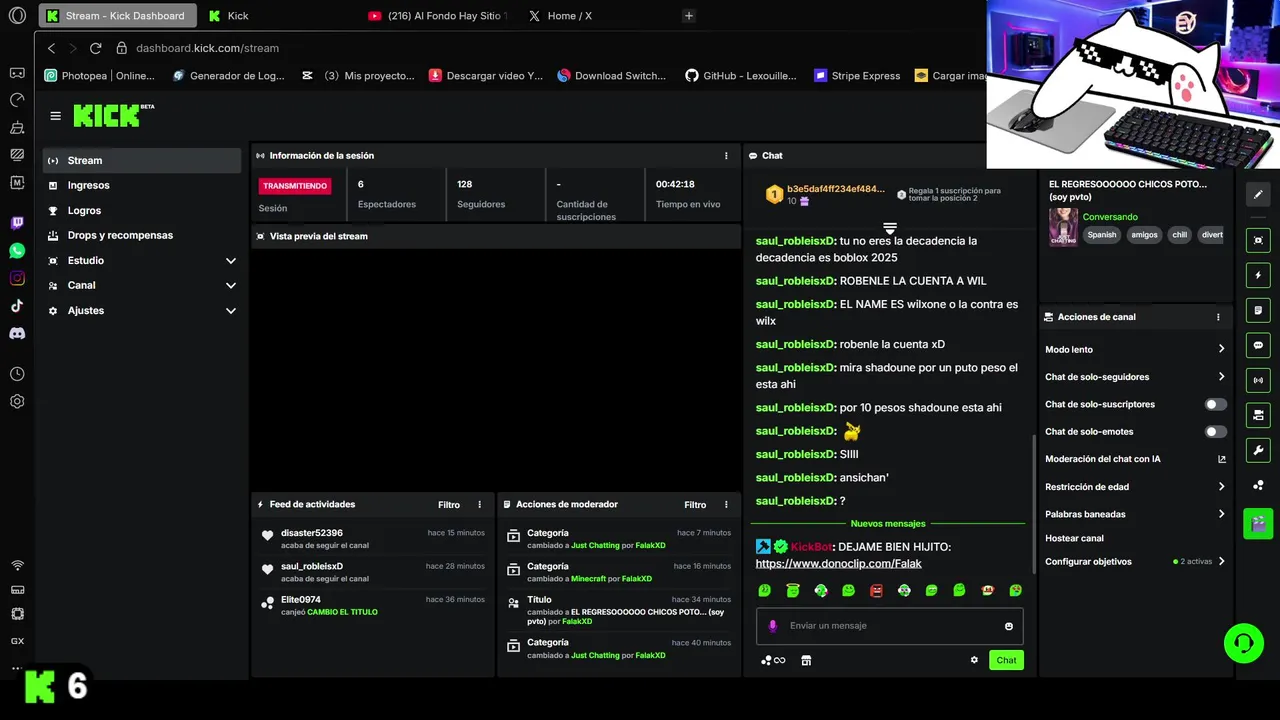Focus the Enviar un mensaje field
This screenshot has width=1280, height=720.
890,626
